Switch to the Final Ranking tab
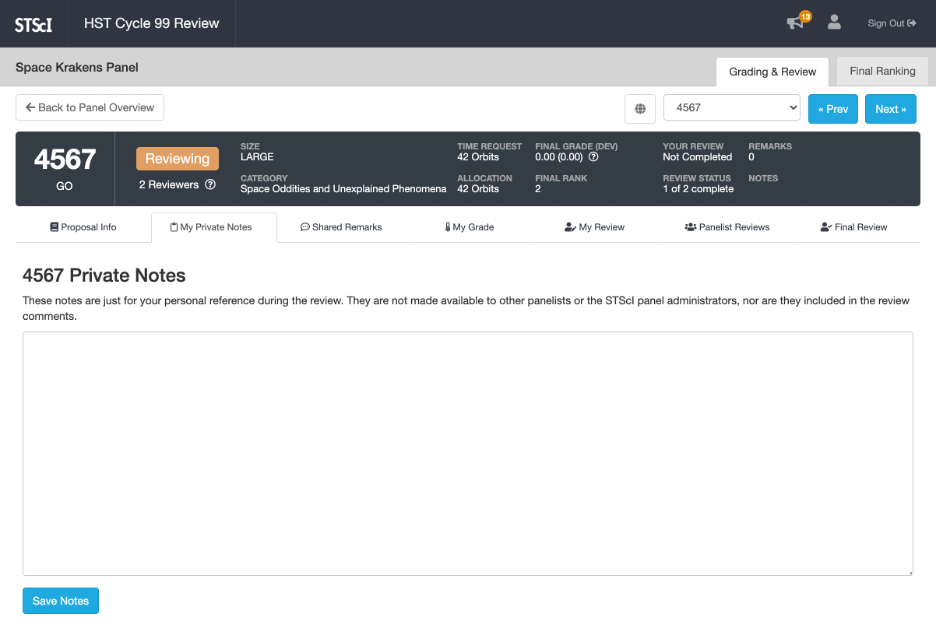This screenshot has height=628, width=936. point(881,71)
